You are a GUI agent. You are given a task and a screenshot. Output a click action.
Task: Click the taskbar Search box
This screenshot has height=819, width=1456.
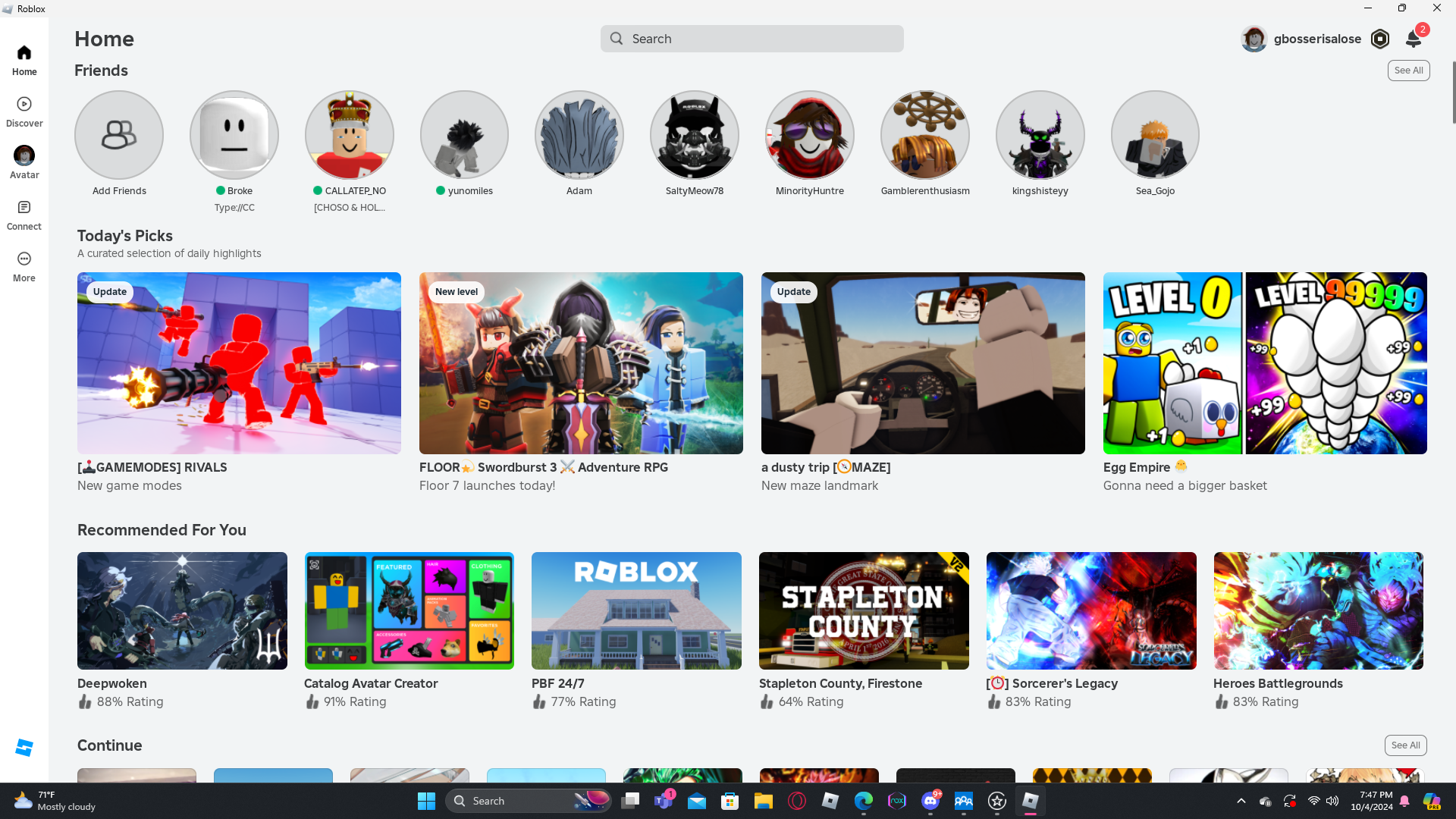[x=529, y=801]
